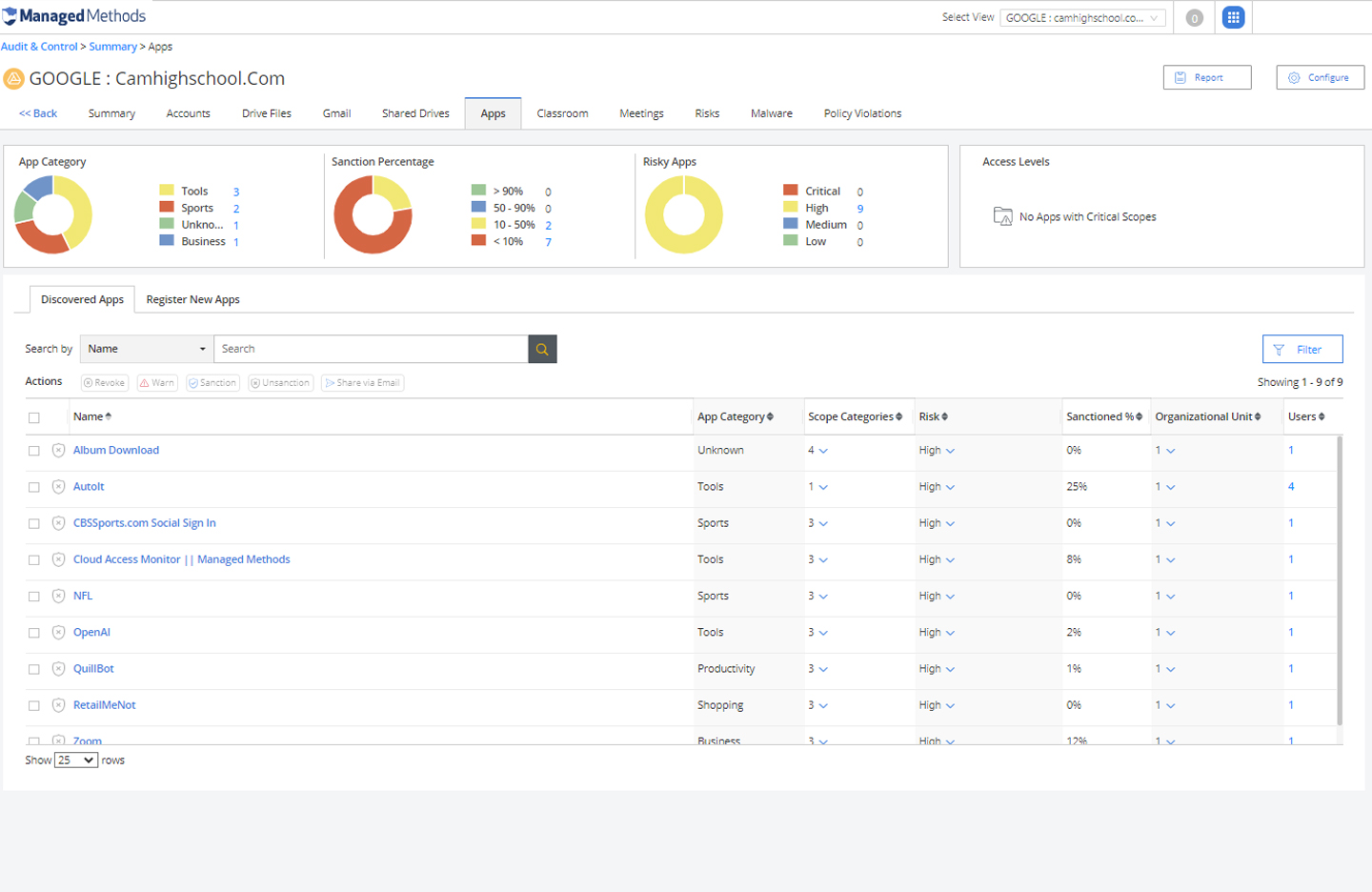
Task: Check the RetailMeNot row checkbox
Action: [x=34, y=706]
